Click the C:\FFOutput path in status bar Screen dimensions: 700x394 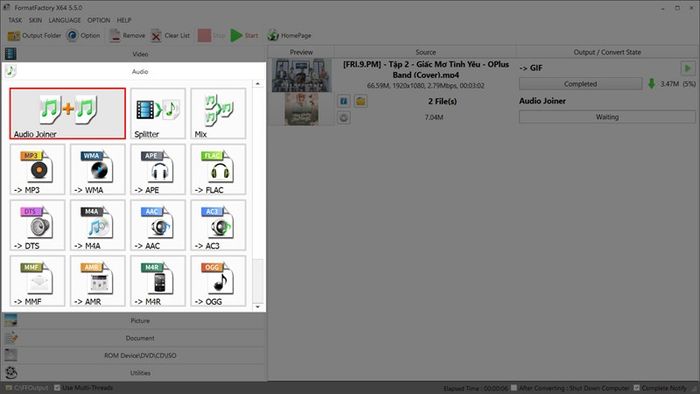click(x=31, y=388)
